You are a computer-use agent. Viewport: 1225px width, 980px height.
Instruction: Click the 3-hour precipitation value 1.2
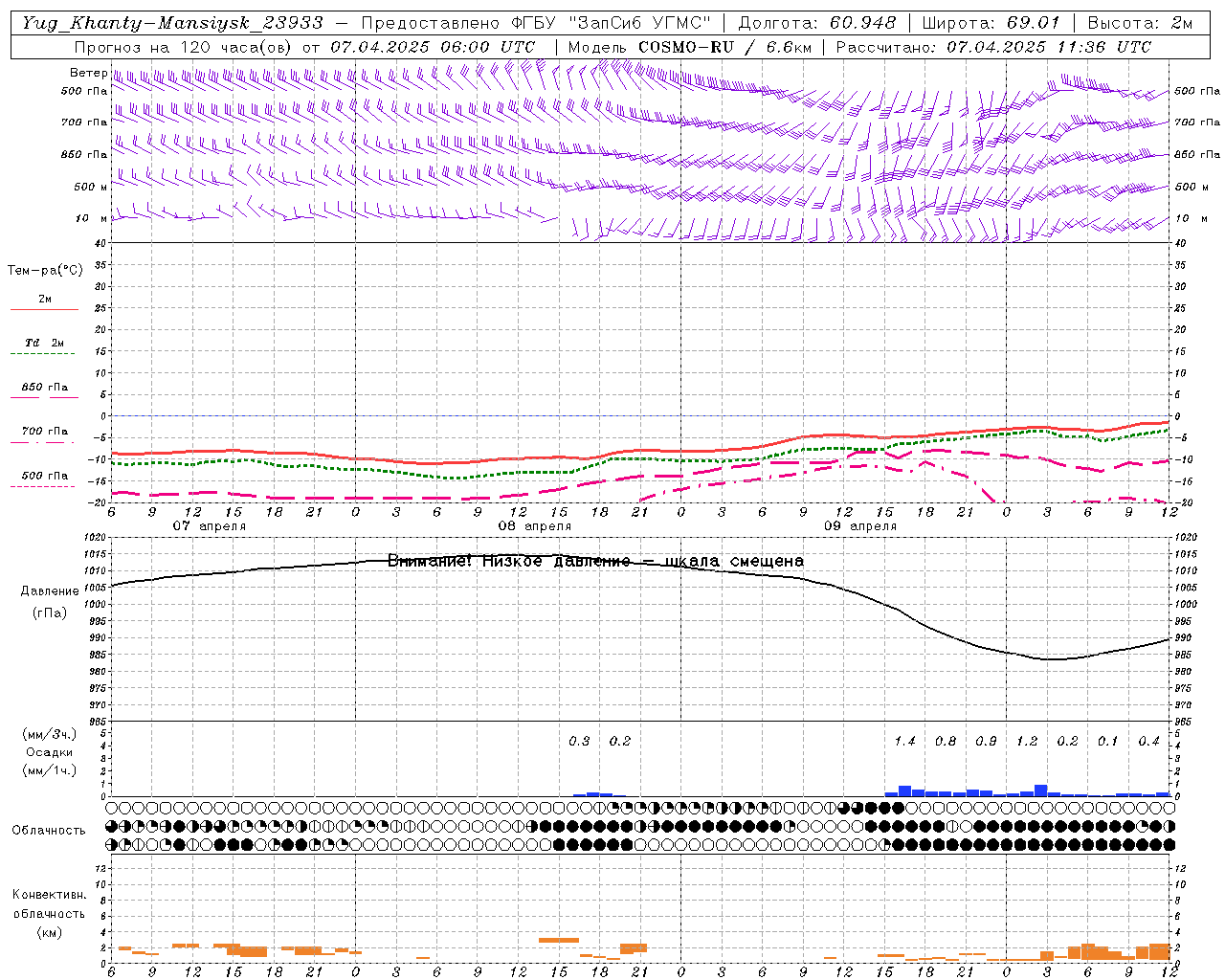point(1027,742)
